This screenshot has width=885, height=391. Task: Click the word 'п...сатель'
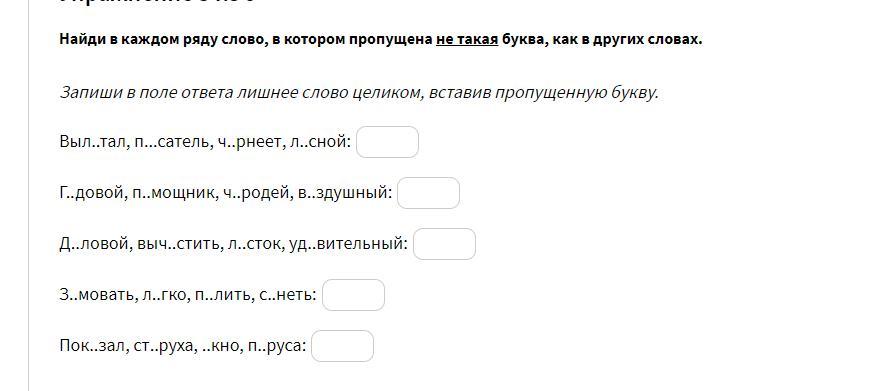173,142
